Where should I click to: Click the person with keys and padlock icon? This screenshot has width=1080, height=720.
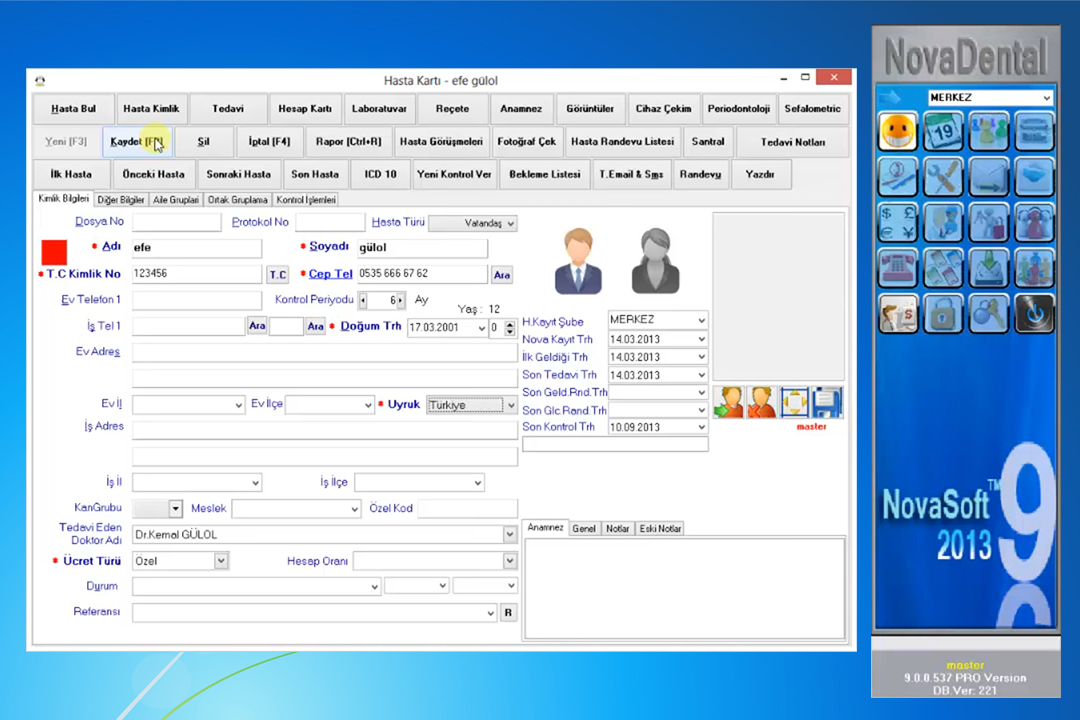[x=989, y=223]
